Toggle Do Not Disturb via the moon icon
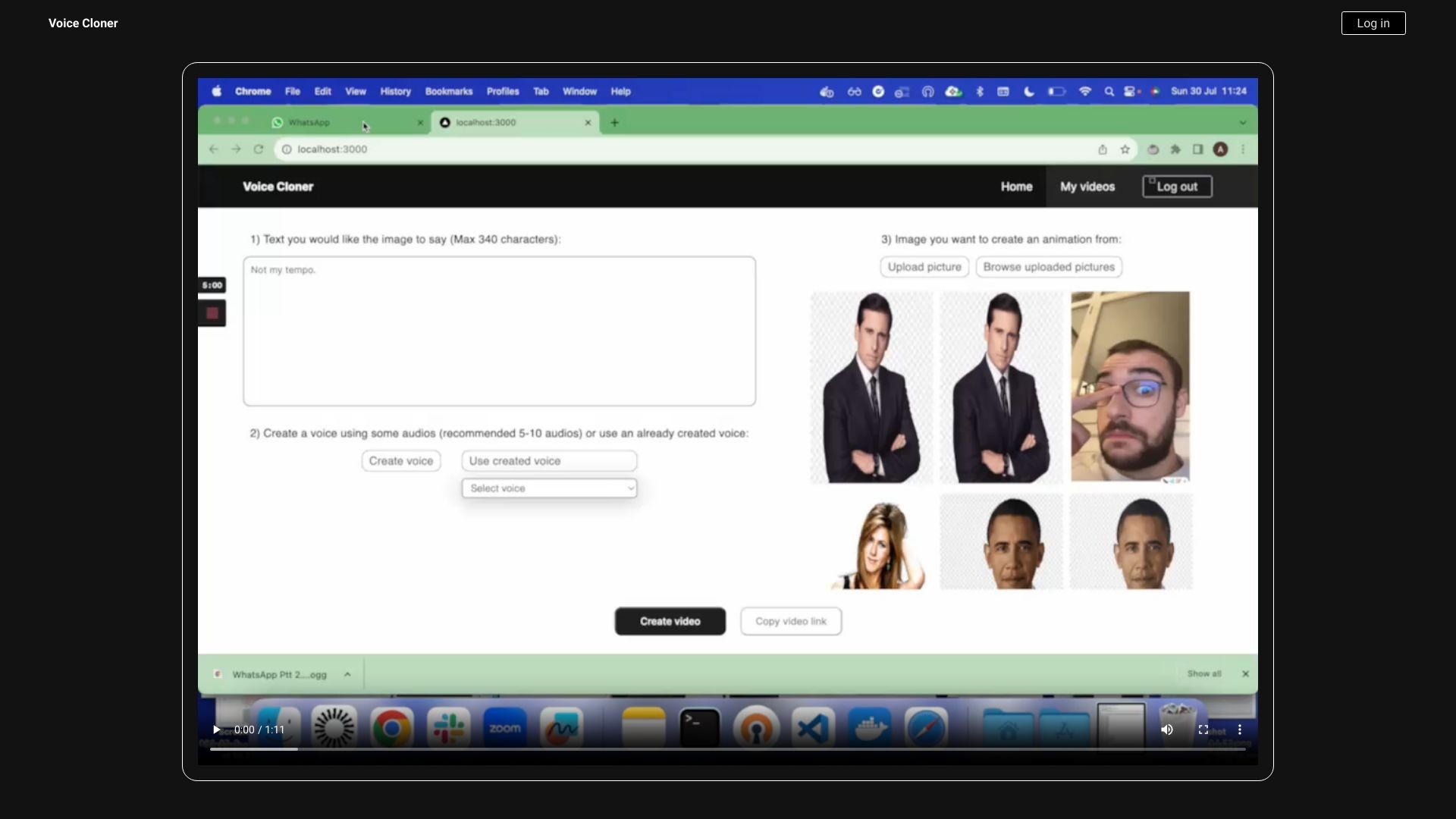Viewport: 1456px width, 819px height. (x=1028, y=91)
